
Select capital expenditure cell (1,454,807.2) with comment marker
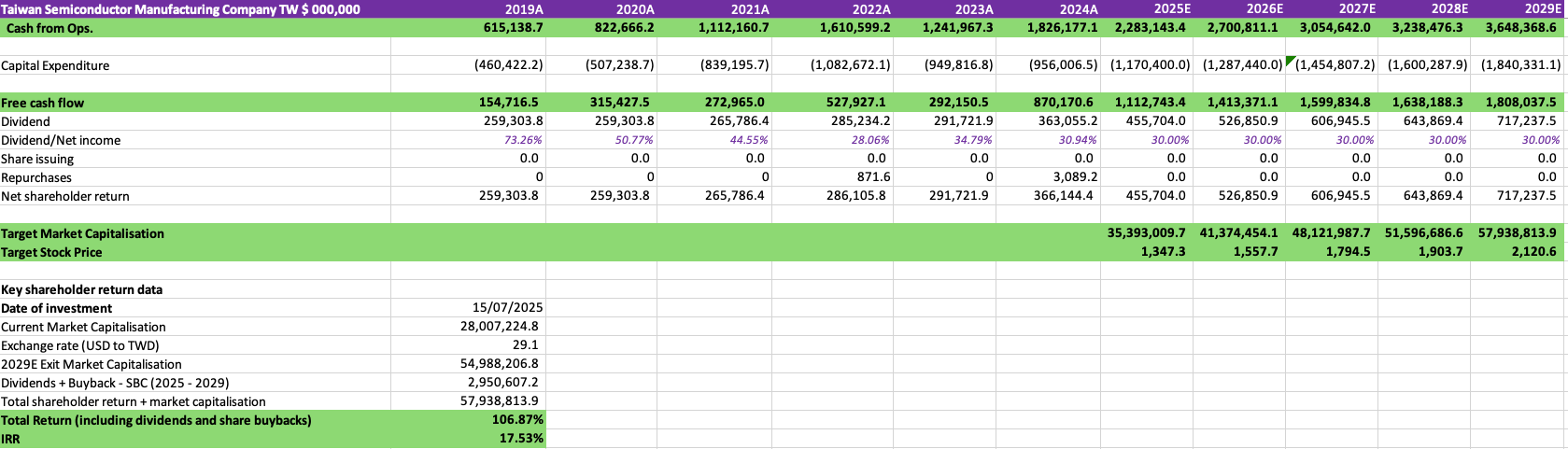pyautogui.click(x=1334, y=65)
